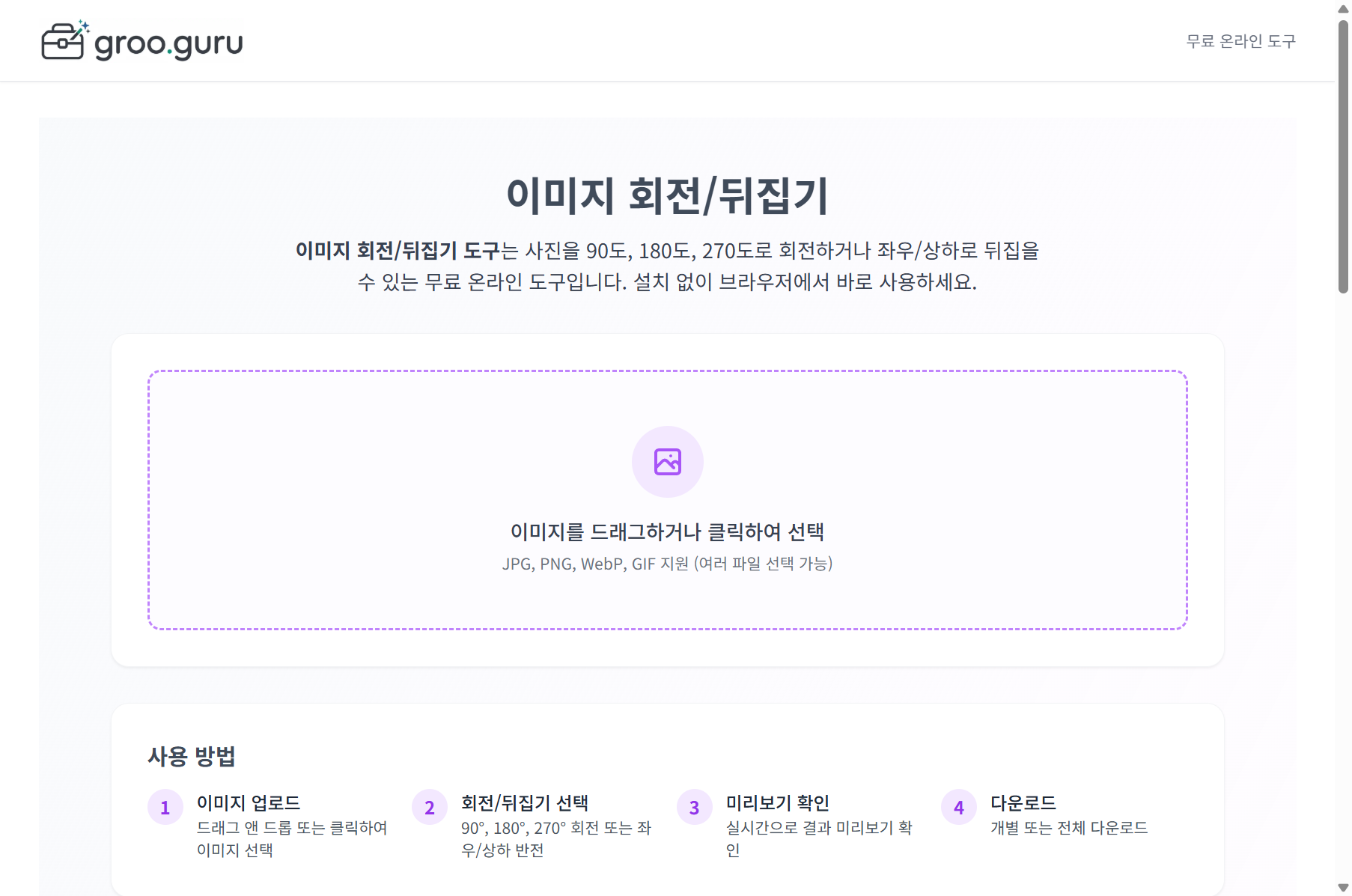Click the scrollbar up arrow

1342,9
